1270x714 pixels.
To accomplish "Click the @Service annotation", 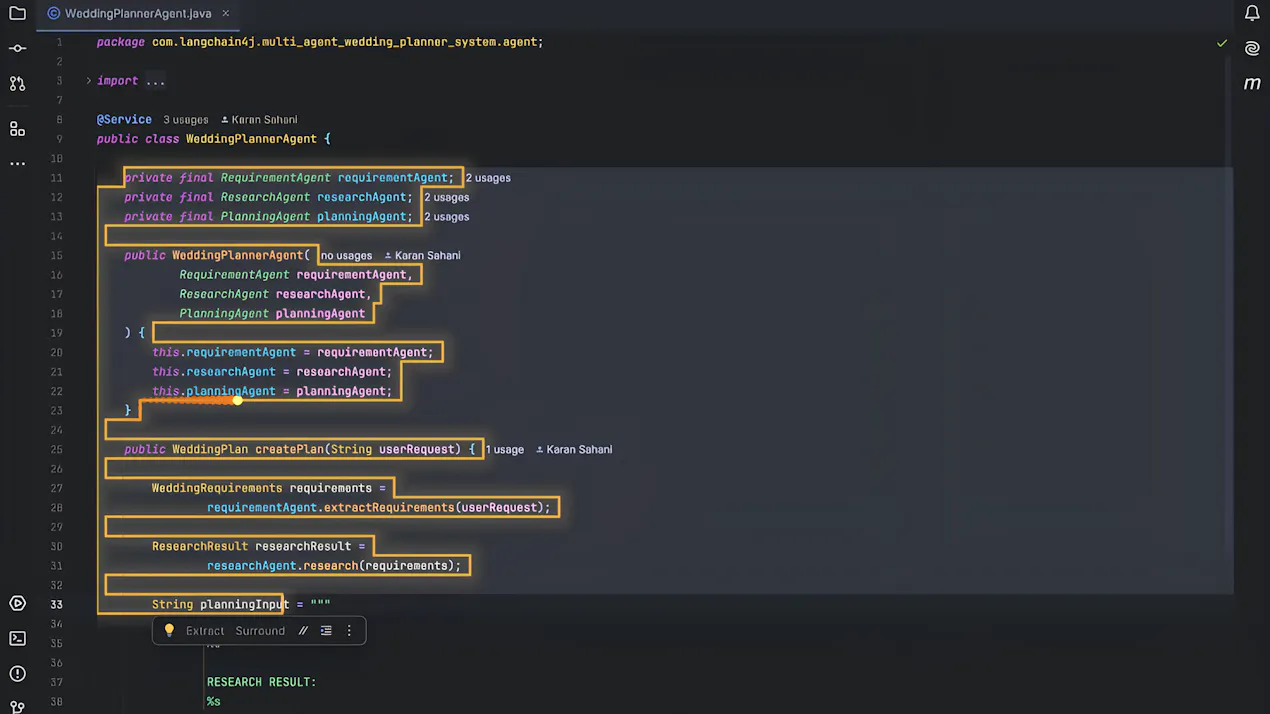I will pos(124,119).
